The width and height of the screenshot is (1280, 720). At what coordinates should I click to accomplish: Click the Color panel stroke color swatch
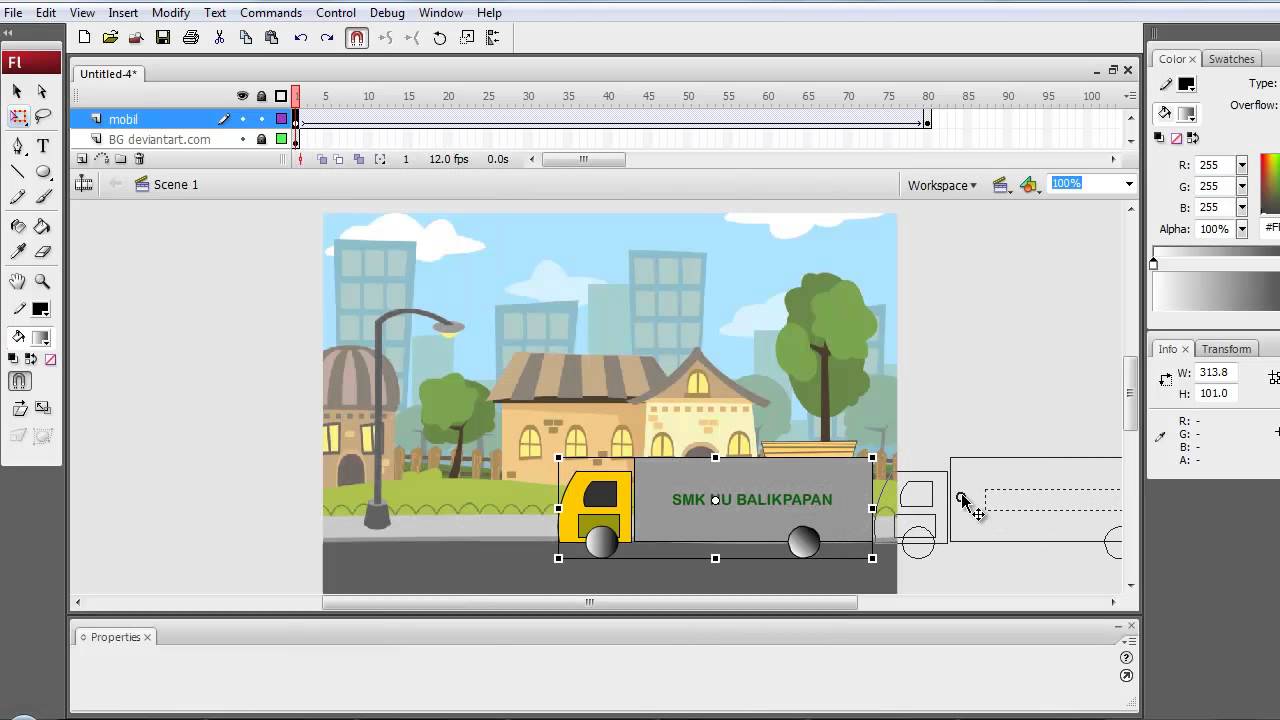1186,85
